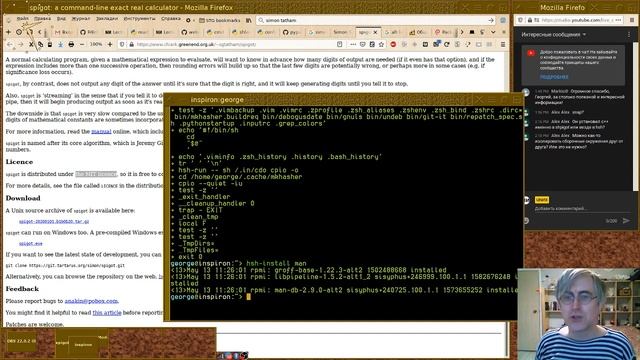This screenshot has height=360, width=640.
Task: Open the Справка menu
Action: (x=171, y=19)
